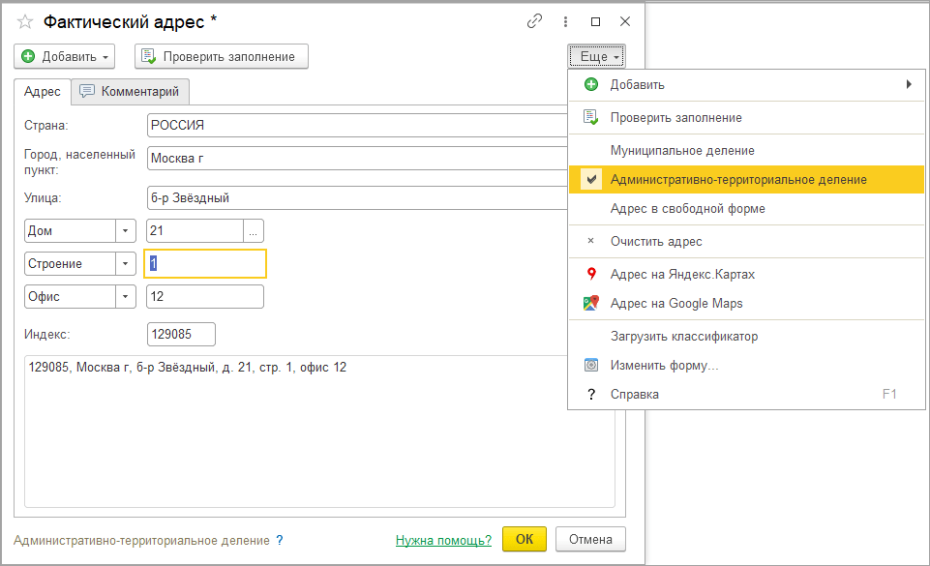Switch to the Адрес tab

[42, 91]
